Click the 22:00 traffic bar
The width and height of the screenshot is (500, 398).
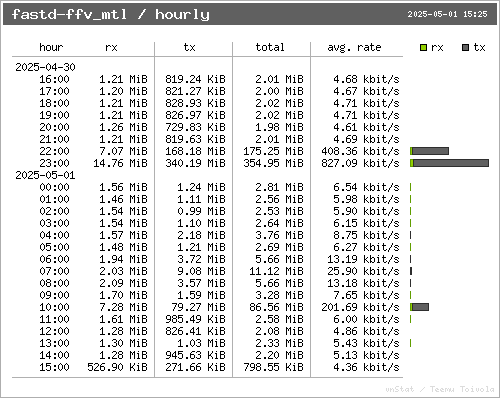(x=429, y=151)
